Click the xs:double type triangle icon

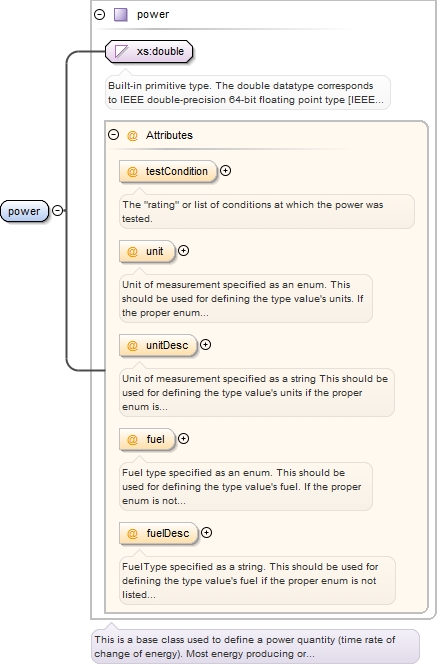tap(121, 51)
